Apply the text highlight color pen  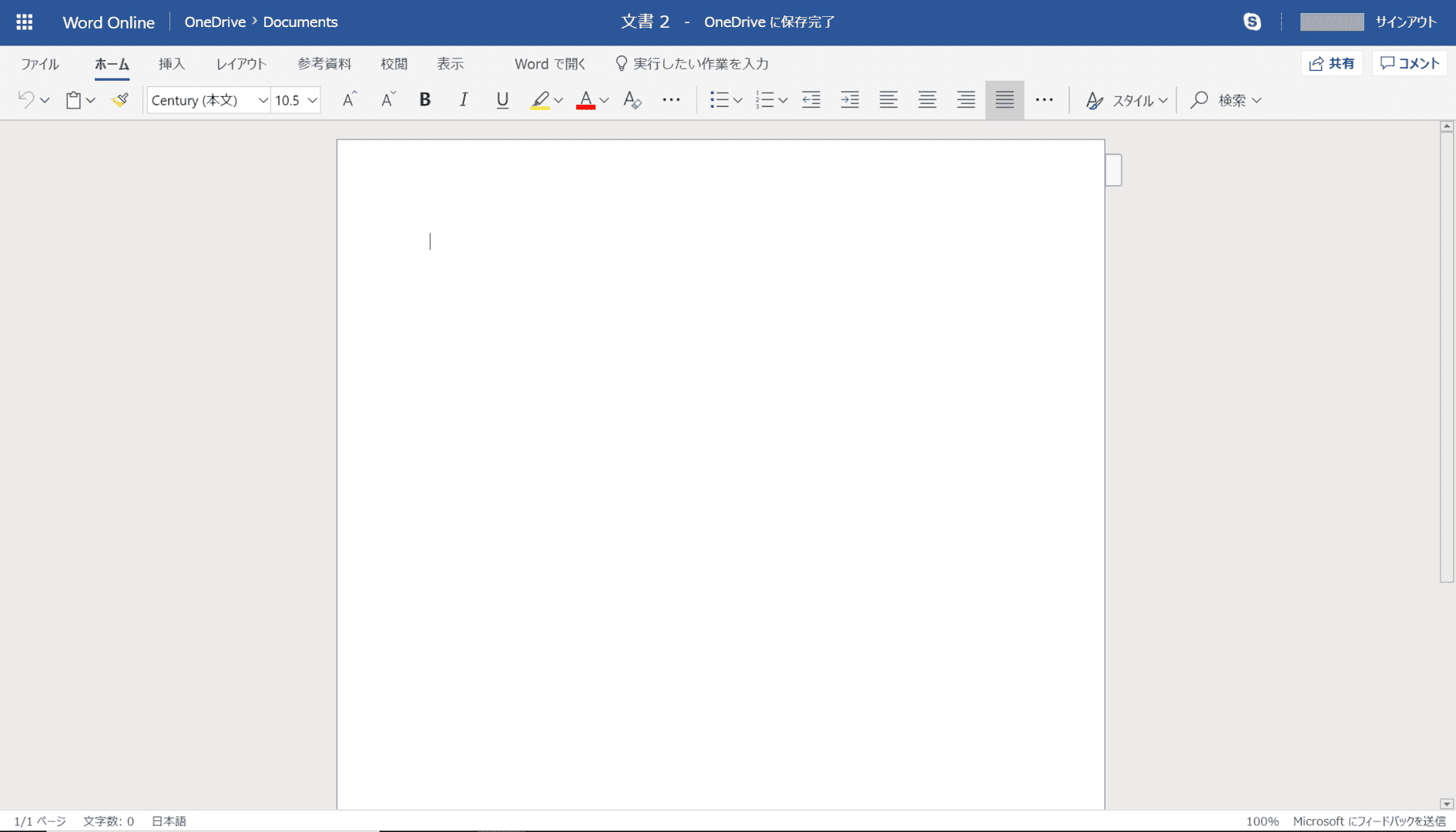[x=540, y=99]
